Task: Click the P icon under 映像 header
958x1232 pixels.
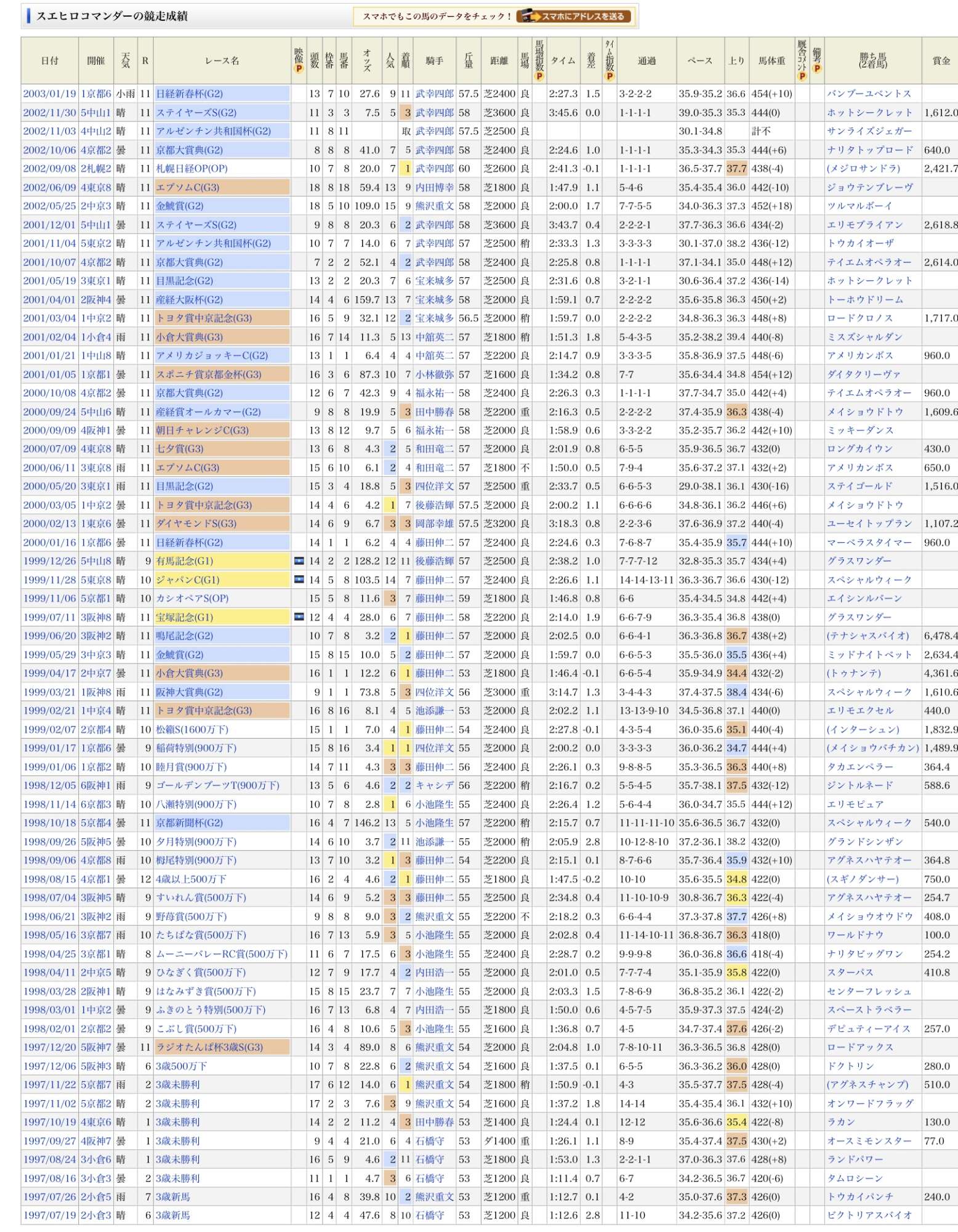Action: tap(299, 68)
